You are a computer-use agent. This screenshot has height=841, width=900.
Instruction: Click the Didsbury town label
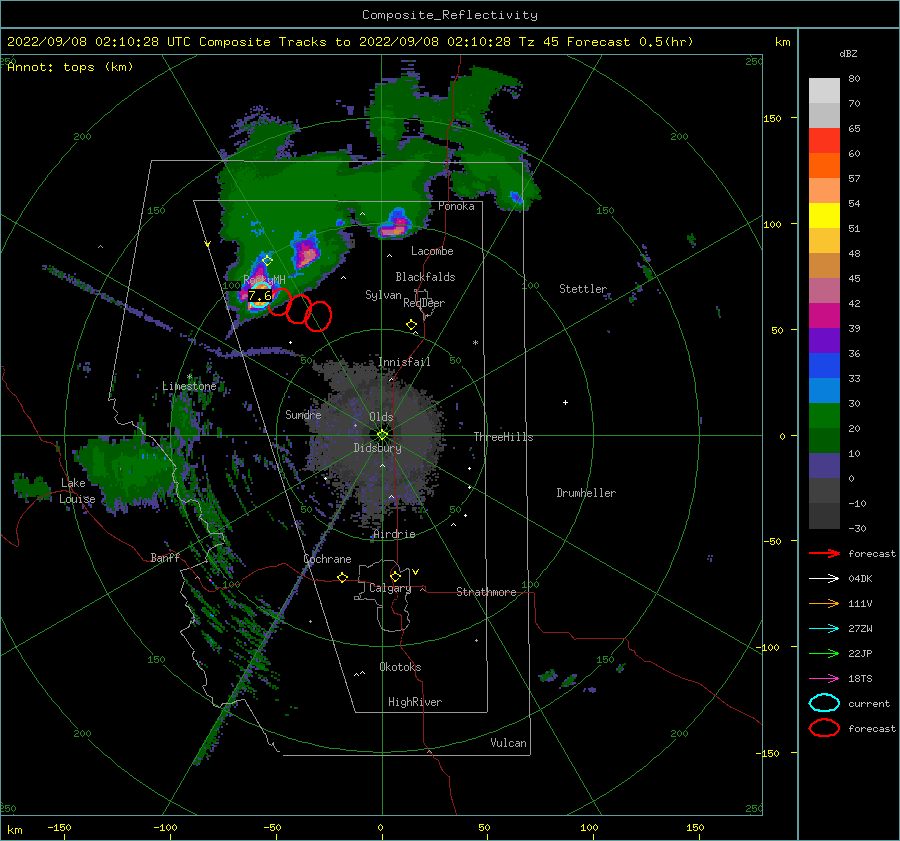tap(377, 448)
